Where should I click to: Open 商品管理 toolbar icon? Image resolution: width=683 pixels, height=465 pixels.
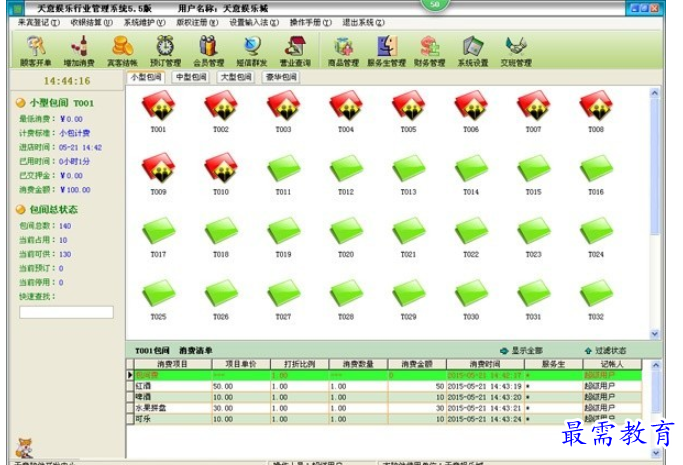pos(343,51)
